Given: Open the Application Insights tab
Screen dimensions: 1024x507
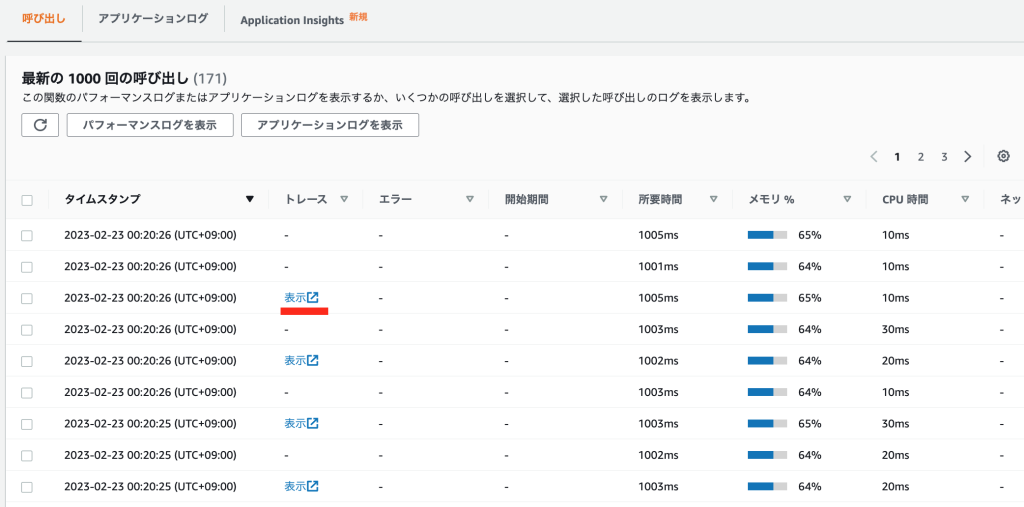Looking at the screenshot, I should [292, 20].
